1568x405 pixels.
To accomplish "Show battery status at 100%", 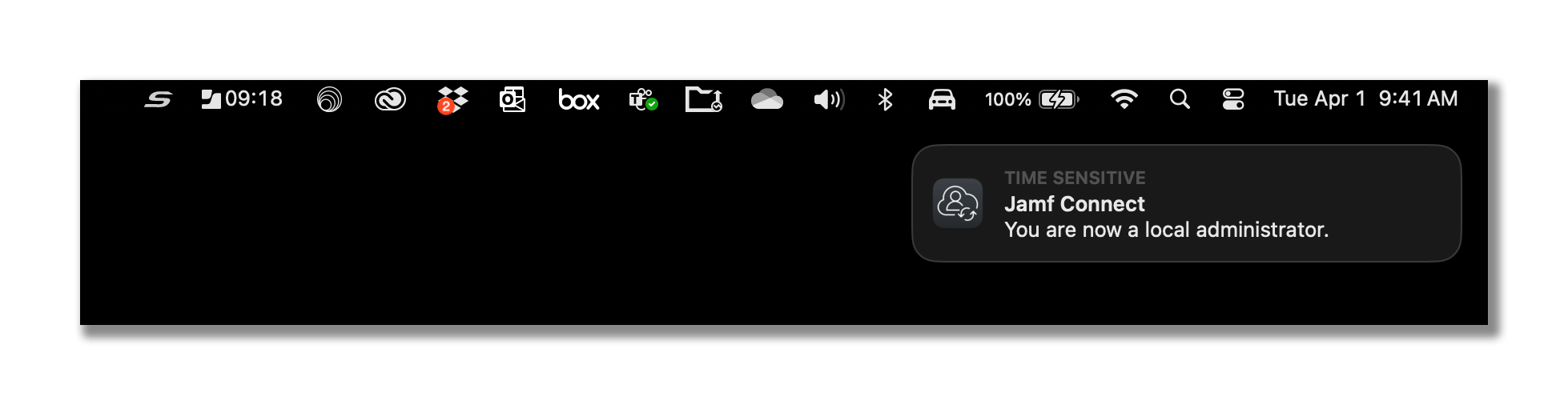I will tap(1031, 100).
